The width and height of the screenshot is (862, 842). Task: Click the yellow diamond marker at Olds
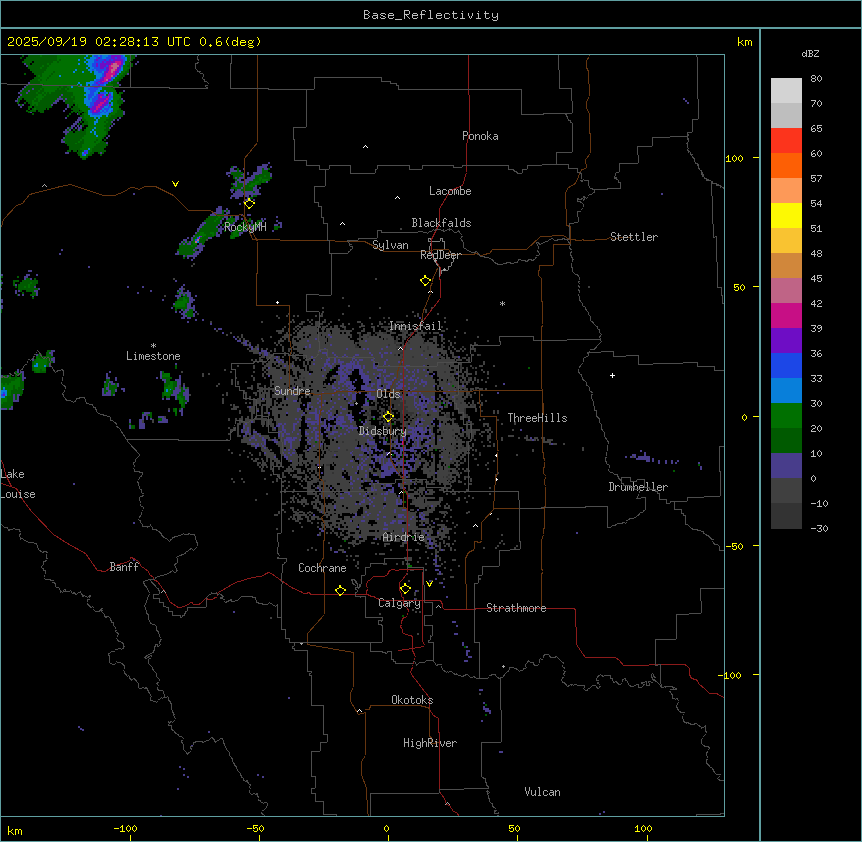coord(388,416)
